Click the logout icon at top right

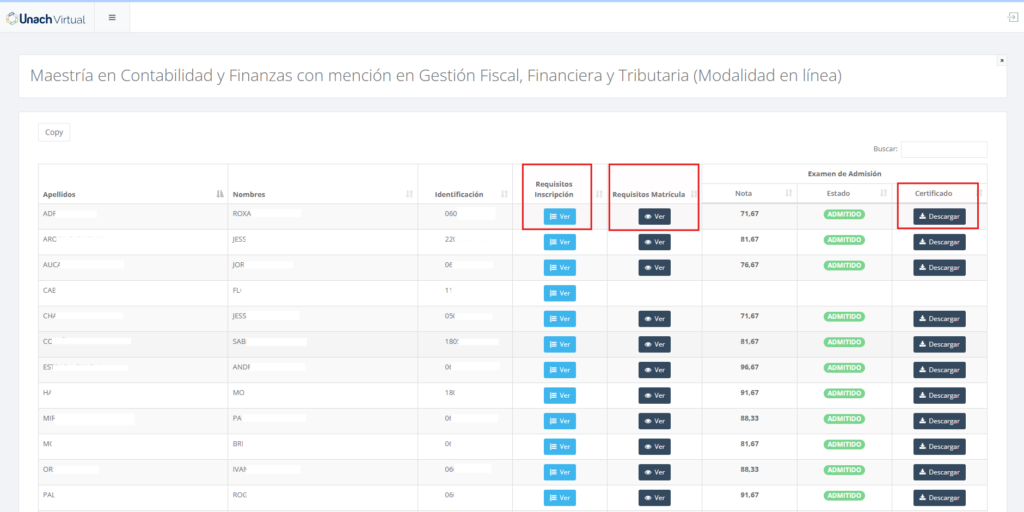tap(1012, 17)
